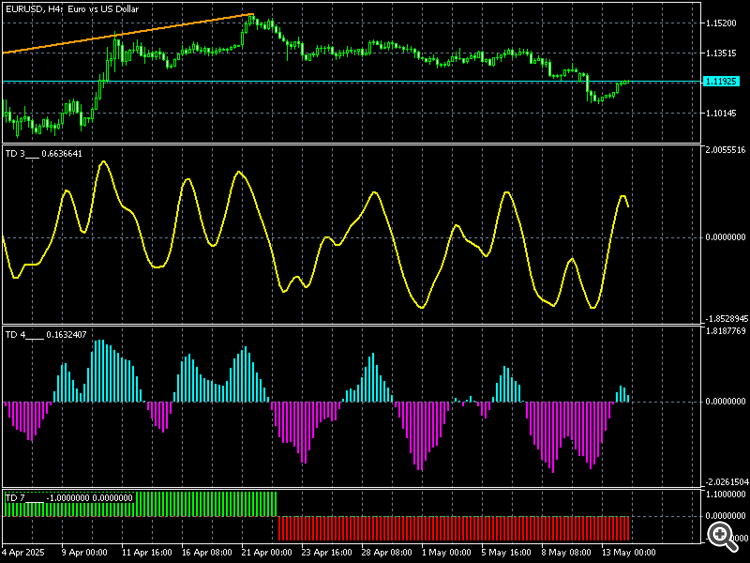Click the 16 Apr 08:00 time label
Screen dimensions: 750x563
(207, 552)
